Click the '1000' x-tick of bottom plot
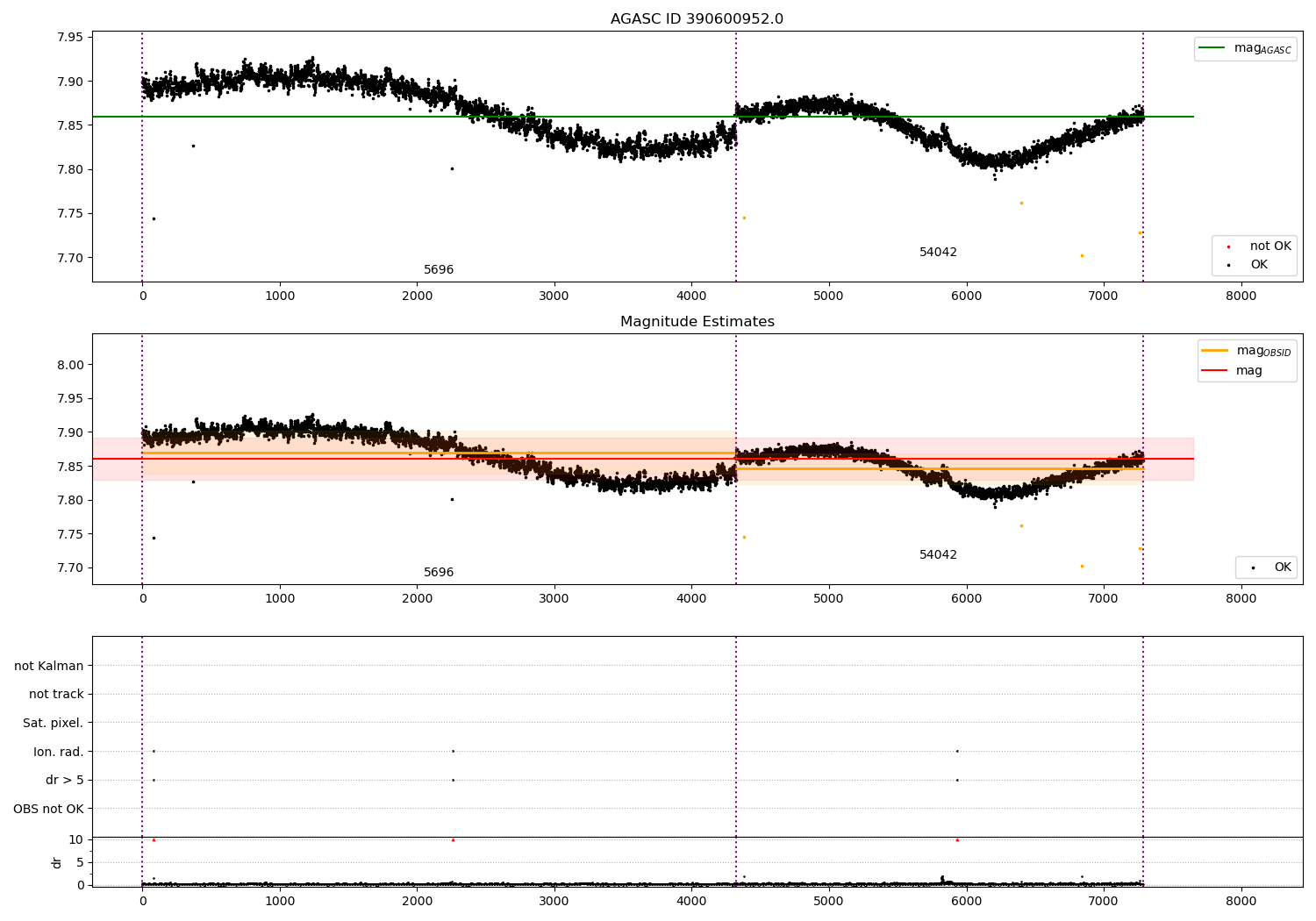Image resolution: width=1316 pixels, height=921 pixels. [280, 902]
